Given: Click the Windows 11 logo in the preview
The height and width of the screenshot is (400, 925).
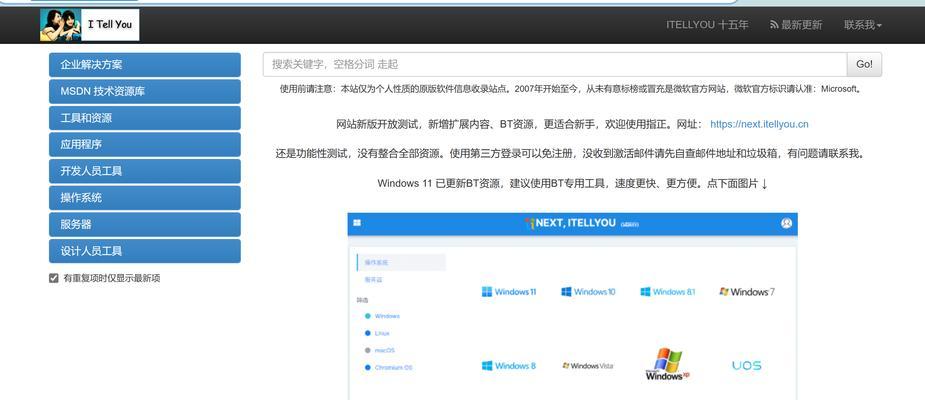Looking at the screenshot, I should coord(509,291).
